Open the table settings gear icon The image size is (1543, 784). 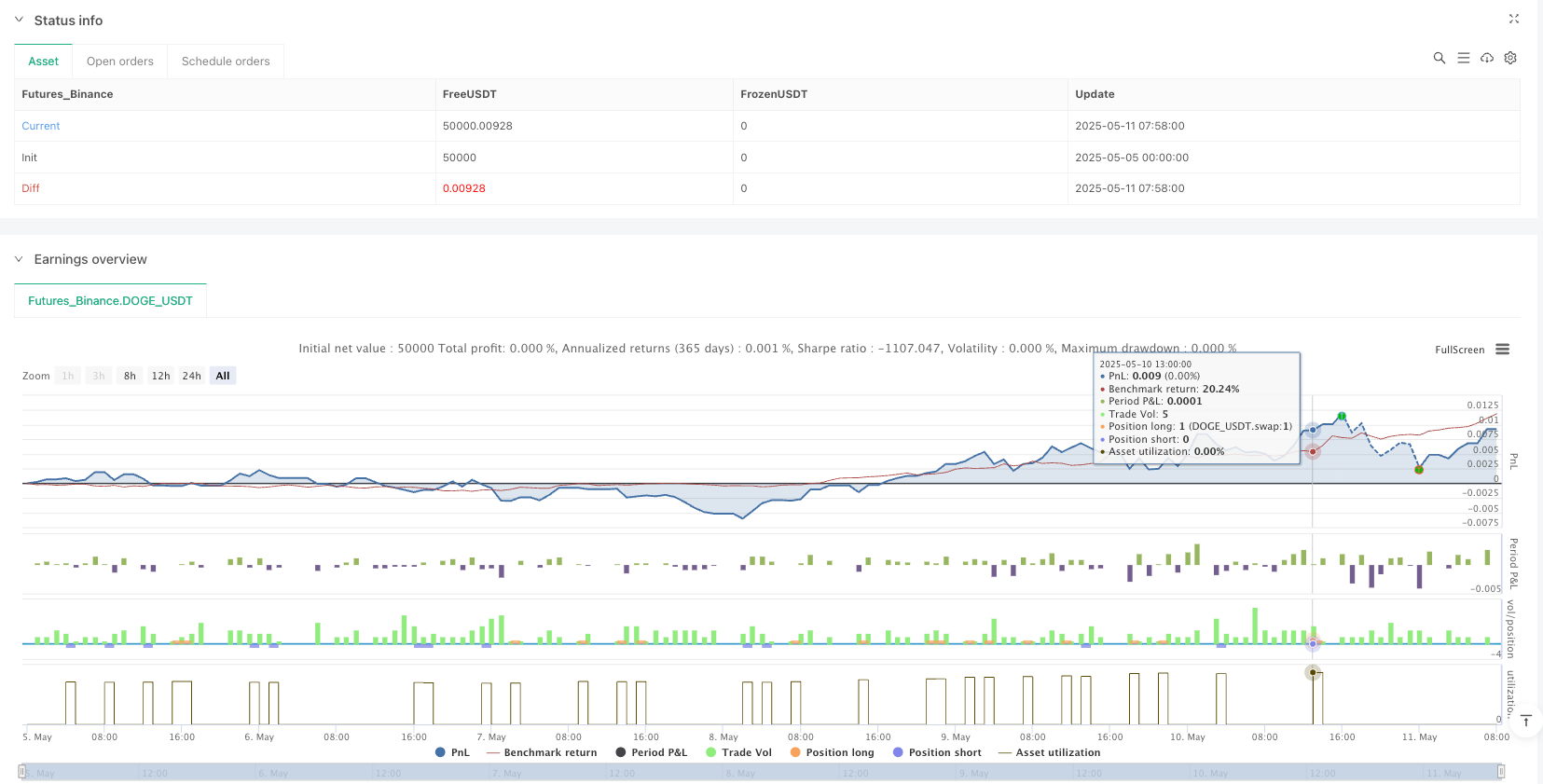click(x=1510, y=58)
